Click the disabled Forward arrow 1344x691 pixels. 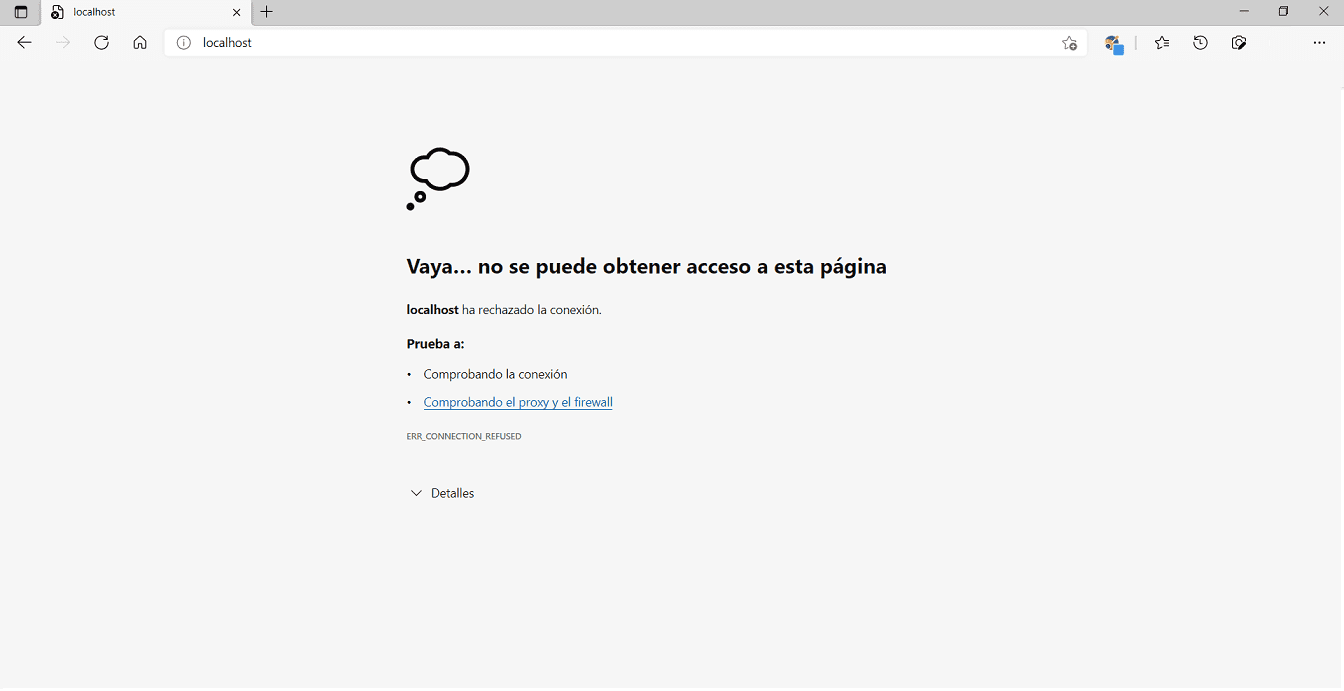(x=62, y=42)
